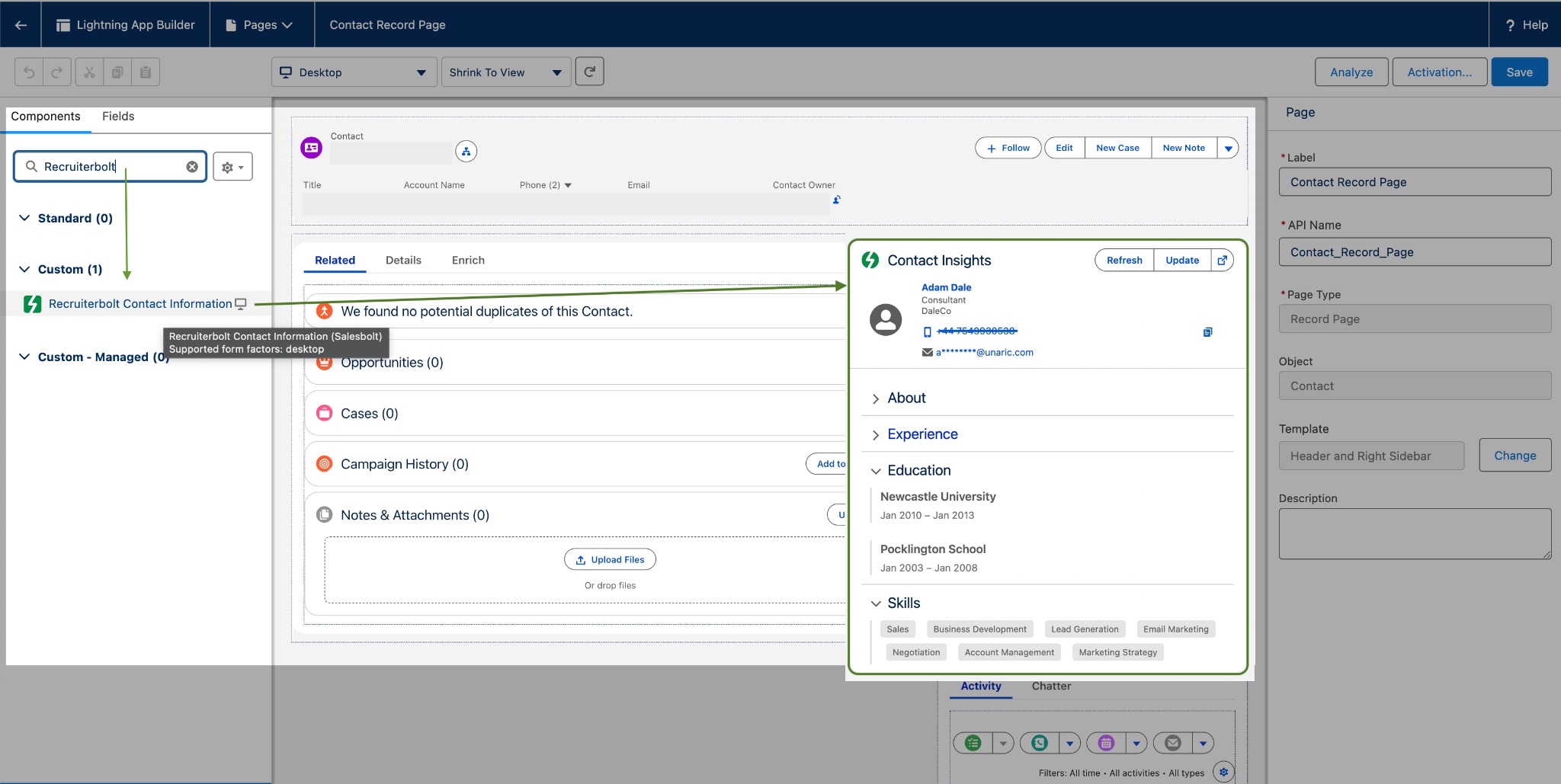Collapse the Standard components section

[24, 218]
